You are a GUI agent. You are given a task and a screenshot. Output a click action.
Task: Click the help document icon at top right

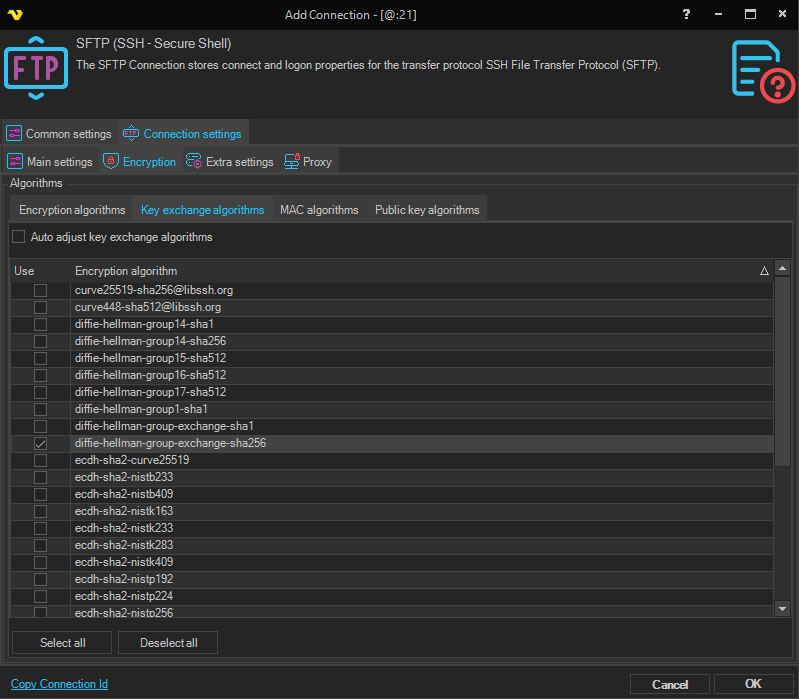click(762, 70)
